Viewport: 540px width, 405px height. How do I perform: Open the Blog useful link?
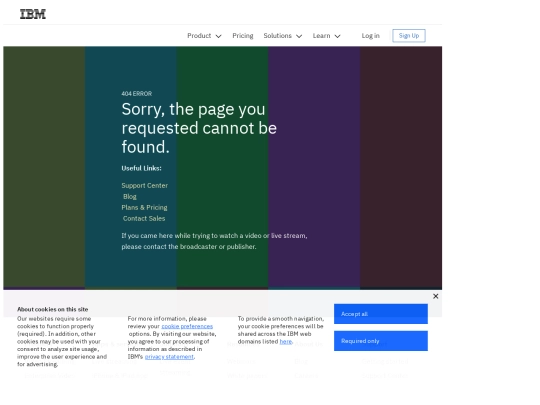pos(130,196)
